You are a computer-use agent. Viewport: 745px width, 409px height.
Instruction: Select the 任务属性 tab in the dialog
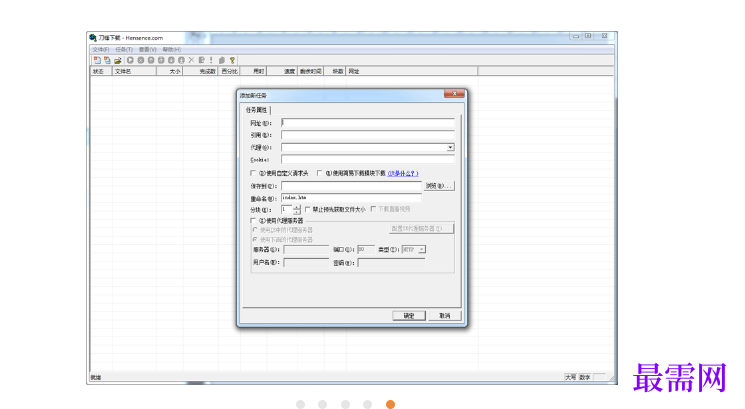point(257,110)
